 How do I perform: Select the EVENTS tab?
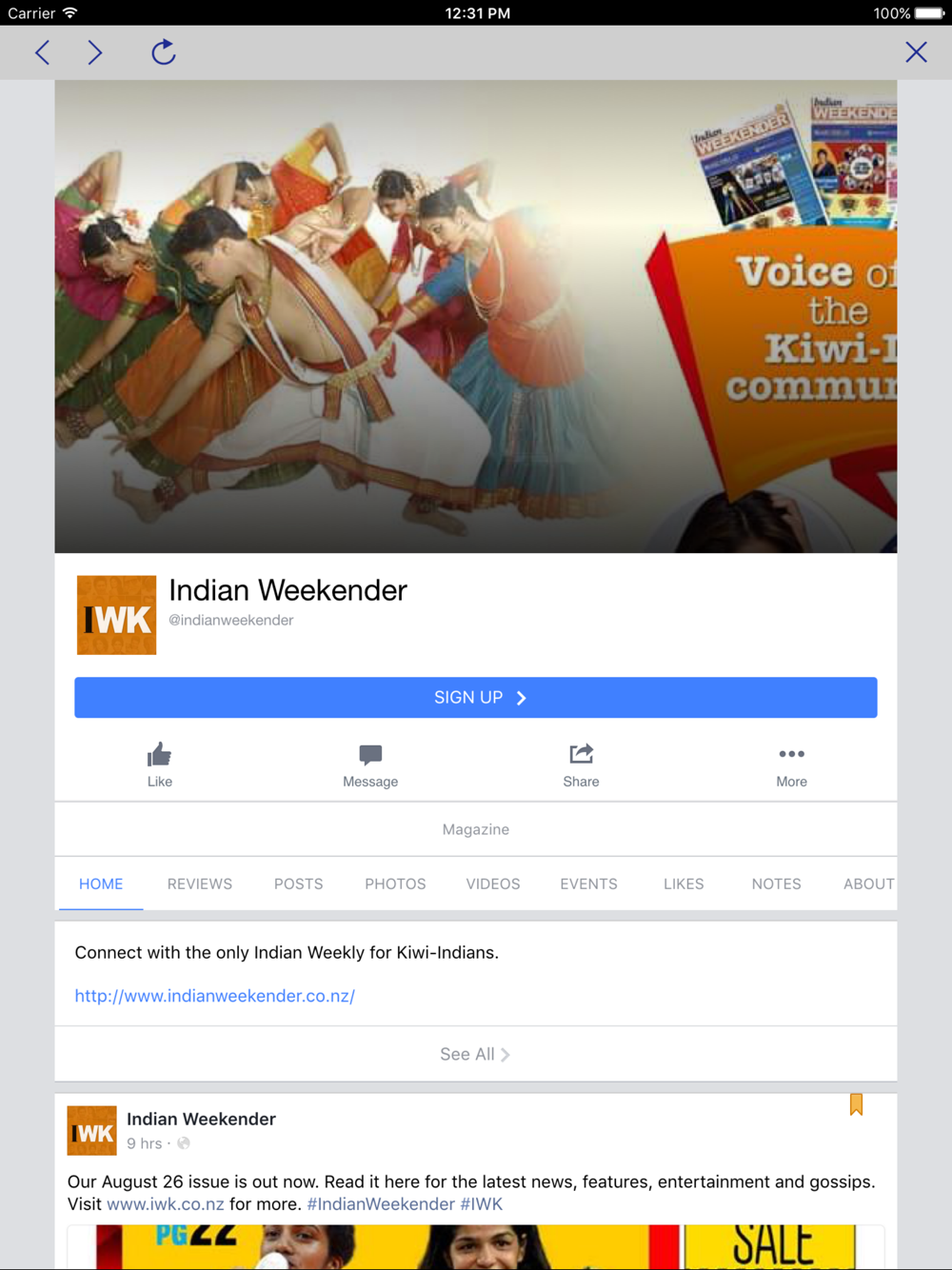pyautogui.click(x=588, y=883)
